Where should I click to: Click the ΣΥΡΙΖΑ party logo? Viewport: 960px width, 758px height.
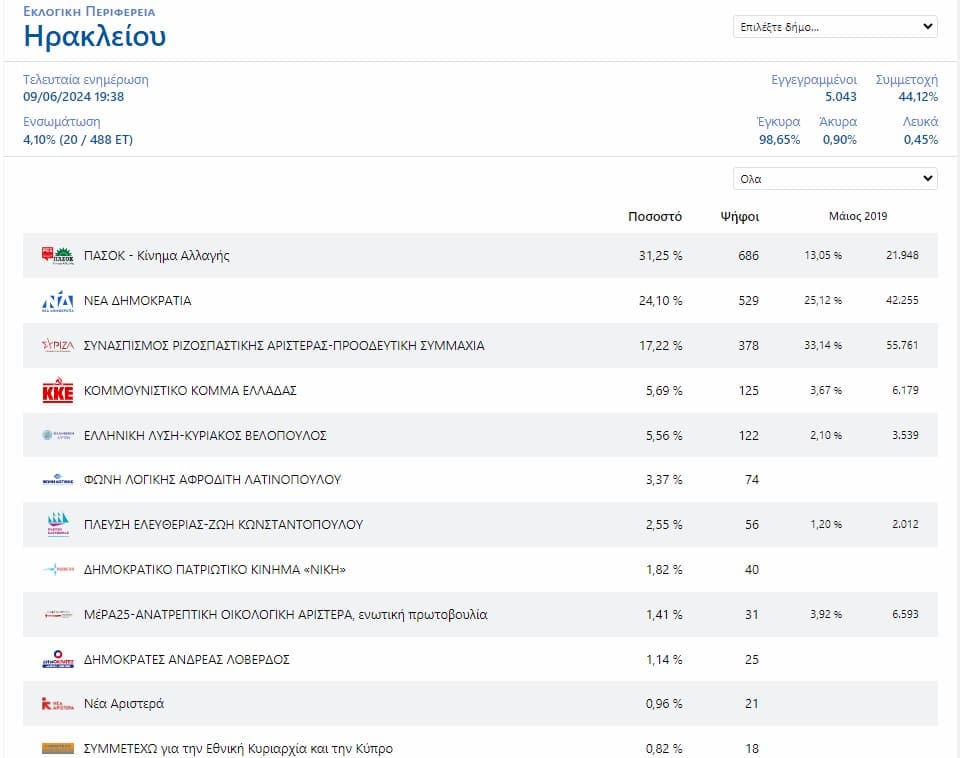coord(58,345)
